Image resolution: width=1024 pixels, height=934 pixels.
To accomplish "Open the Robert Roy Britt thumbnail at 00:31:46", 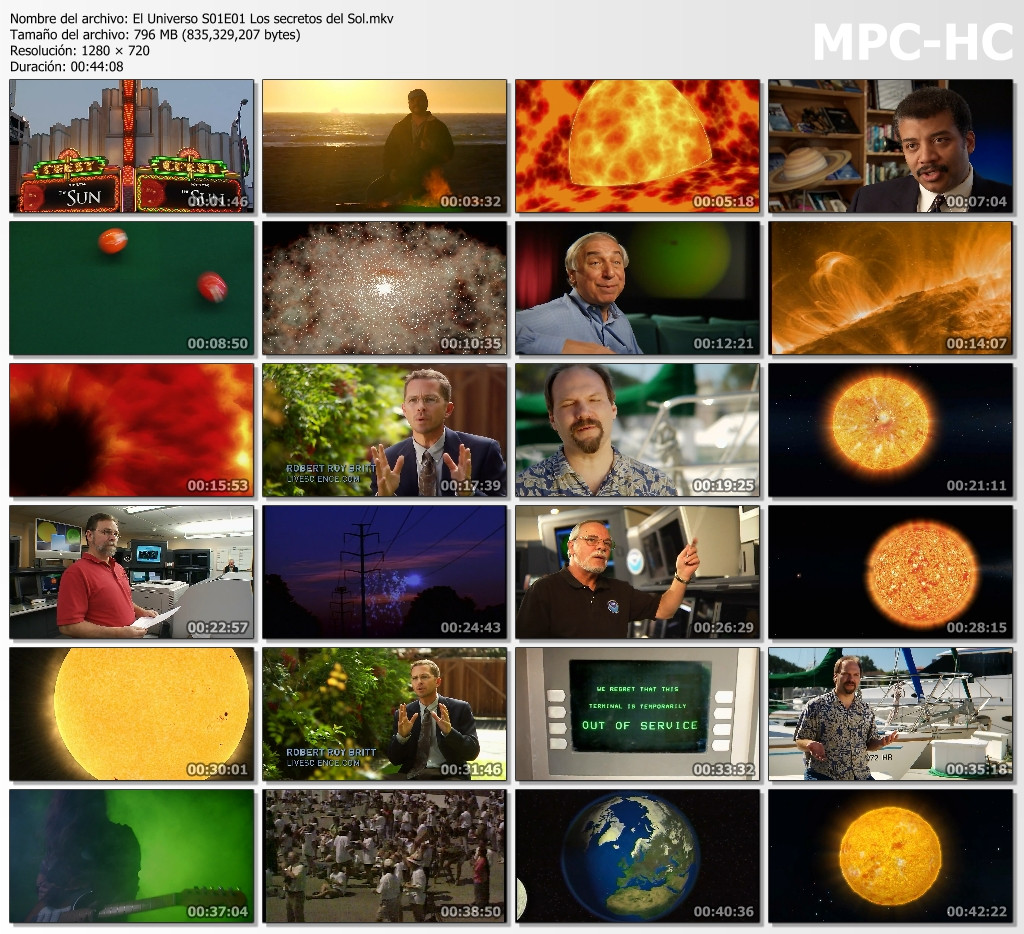I will pos(385,715).
